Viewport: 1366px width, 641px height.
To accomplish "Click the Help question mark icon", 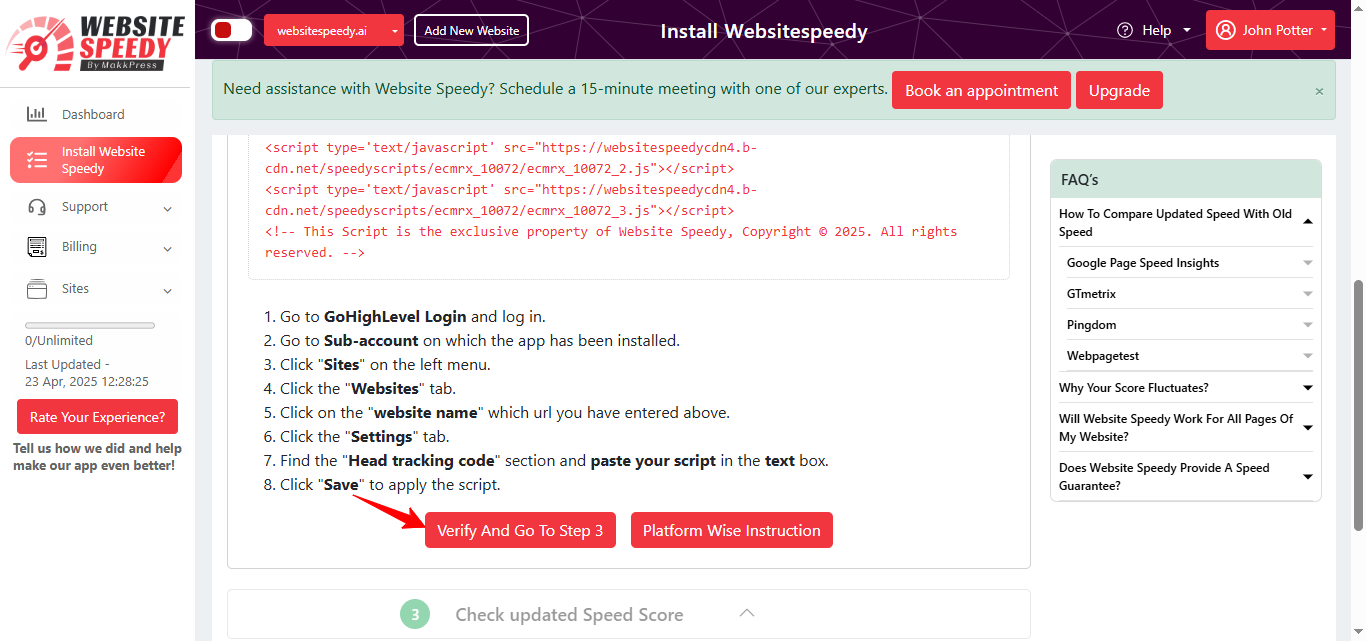I will tap(1125, 30).
